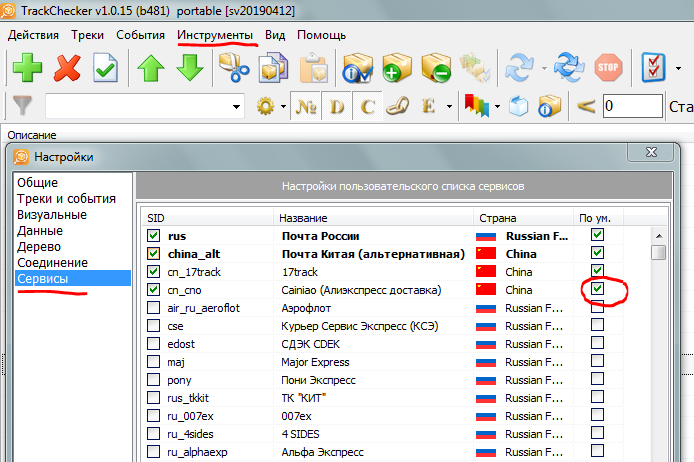
Task: Uncheck the rus service checkbox
Action: (154, 235)
